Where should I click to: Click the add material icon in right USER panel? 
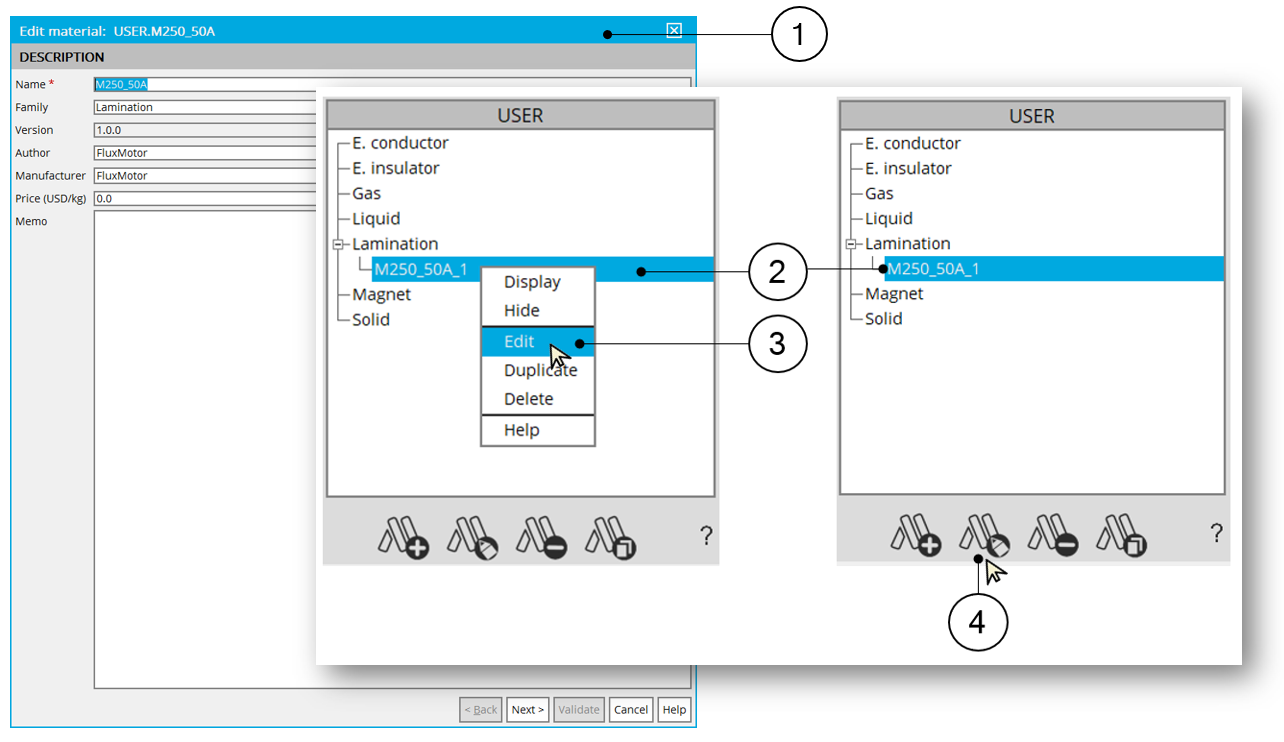[915, 534]
